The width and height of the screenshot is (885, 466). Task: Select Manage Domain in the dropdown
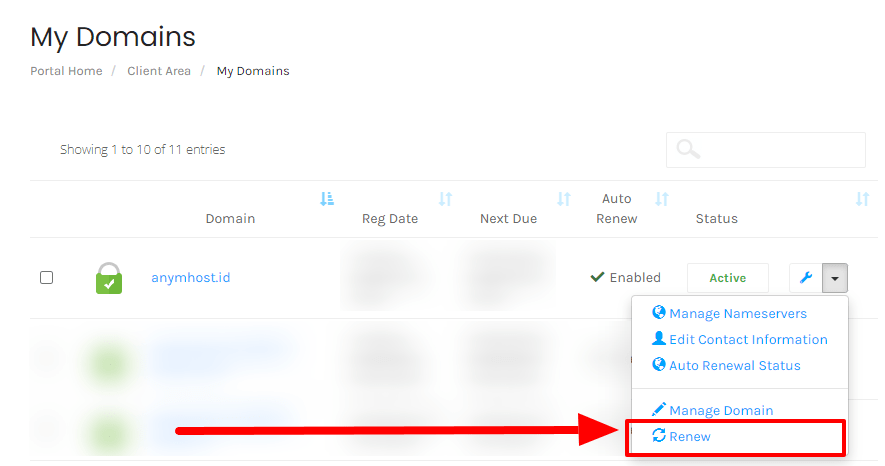tap(721, 410)
